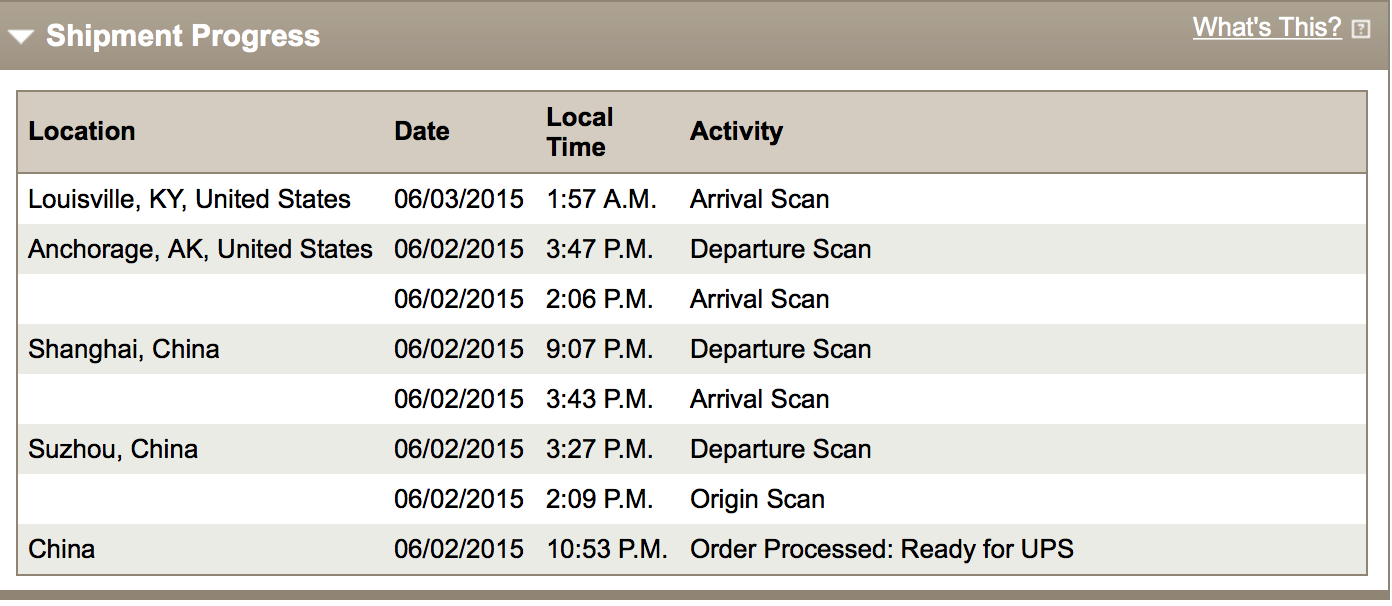Select the 10:53 P.M. local time entry
The width and height of the screenshot is (1392, 606).
pyautogui.click(x=607, y=550)
